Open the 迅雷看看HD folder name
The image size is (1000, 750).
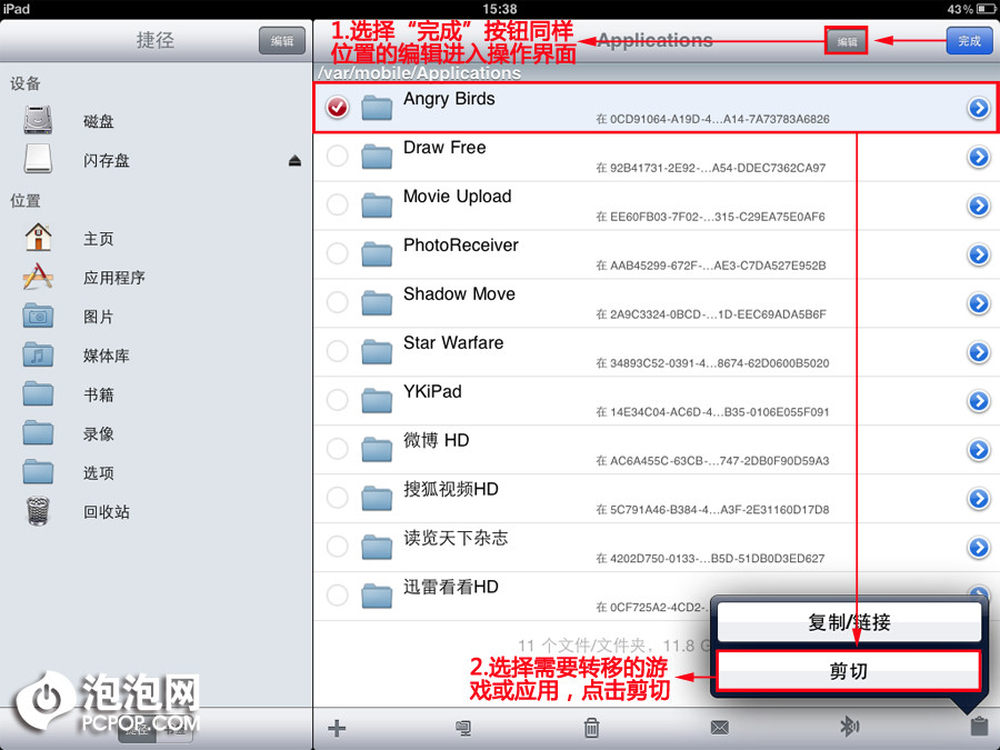point(451,587)
